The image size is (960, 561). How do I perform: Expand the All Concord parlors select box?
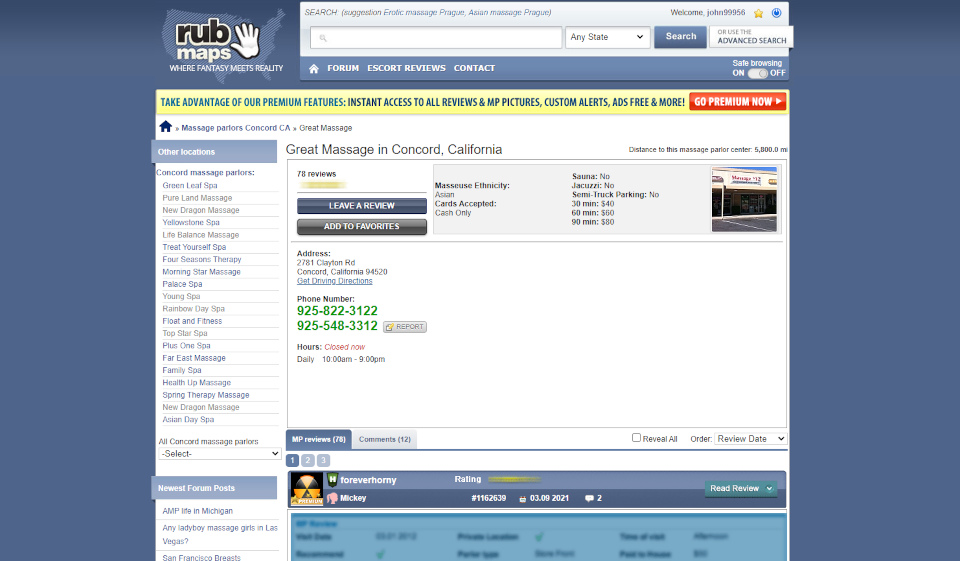[x=219, y=454]
